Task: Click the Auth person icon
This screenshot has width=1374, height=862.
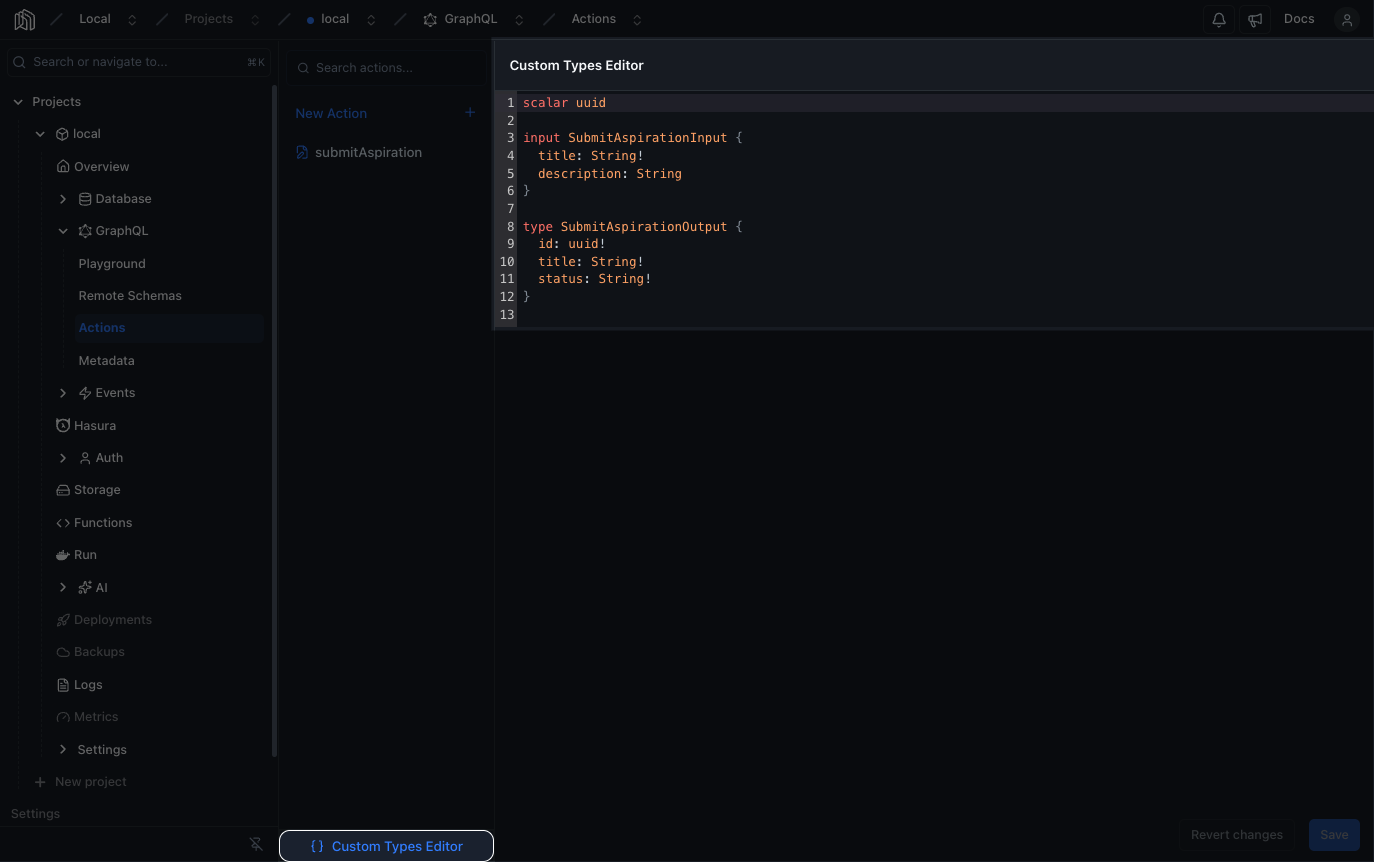Action: (85, 458)
